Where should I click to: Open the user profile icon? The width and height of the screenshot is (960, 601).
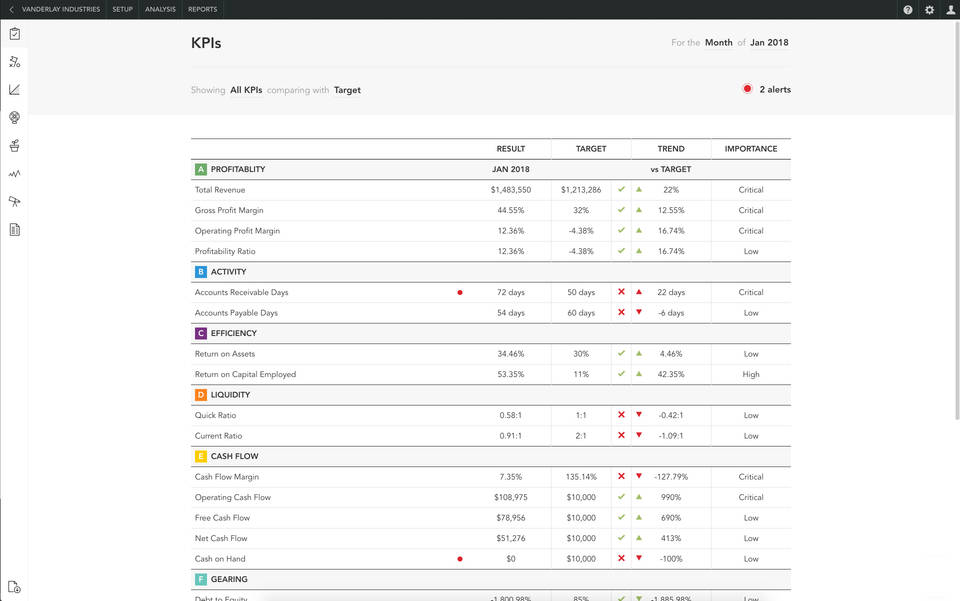click(951, 10)
